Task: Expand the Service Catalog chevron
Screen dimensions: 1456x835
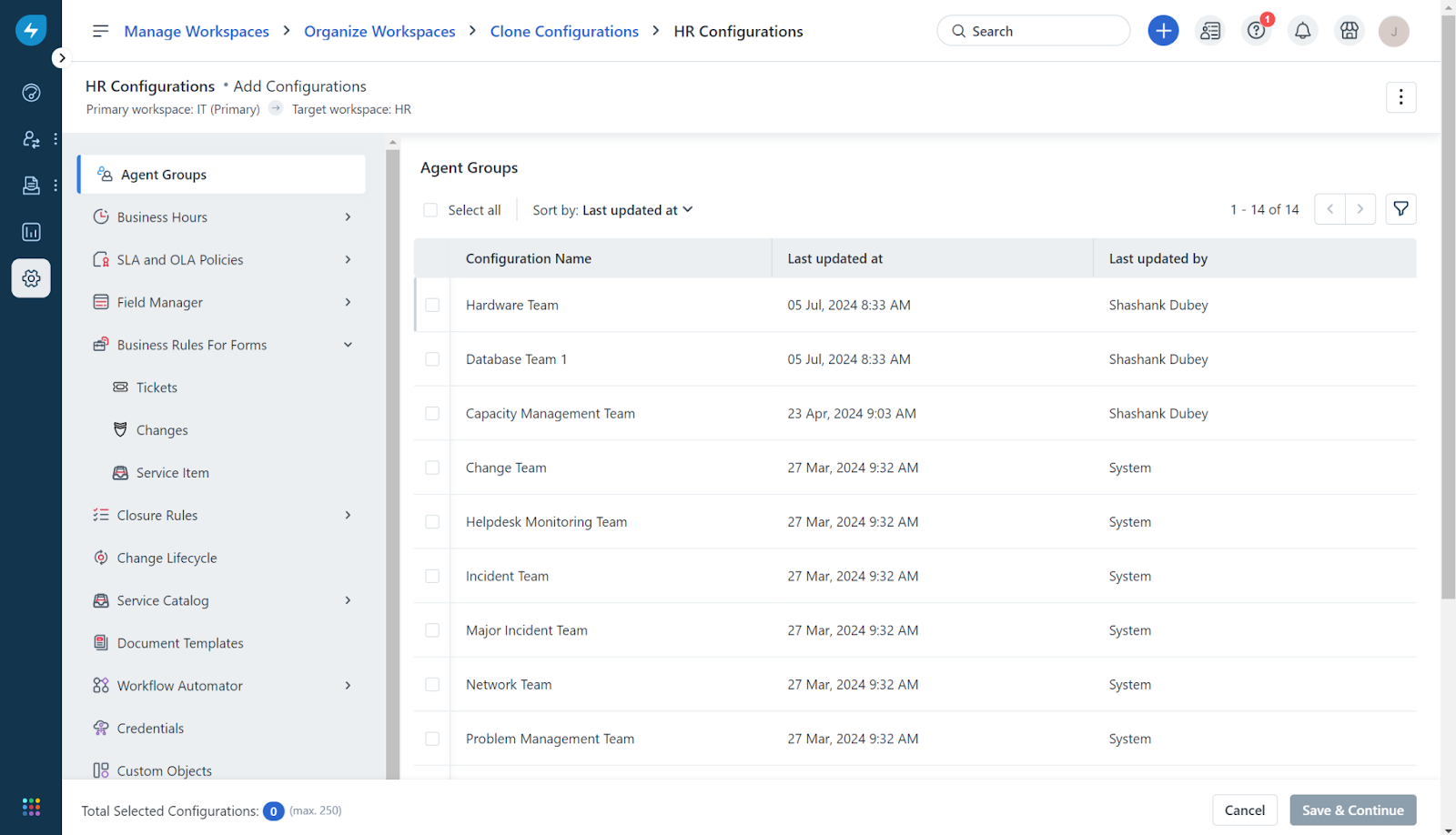Action: [348, 600]
